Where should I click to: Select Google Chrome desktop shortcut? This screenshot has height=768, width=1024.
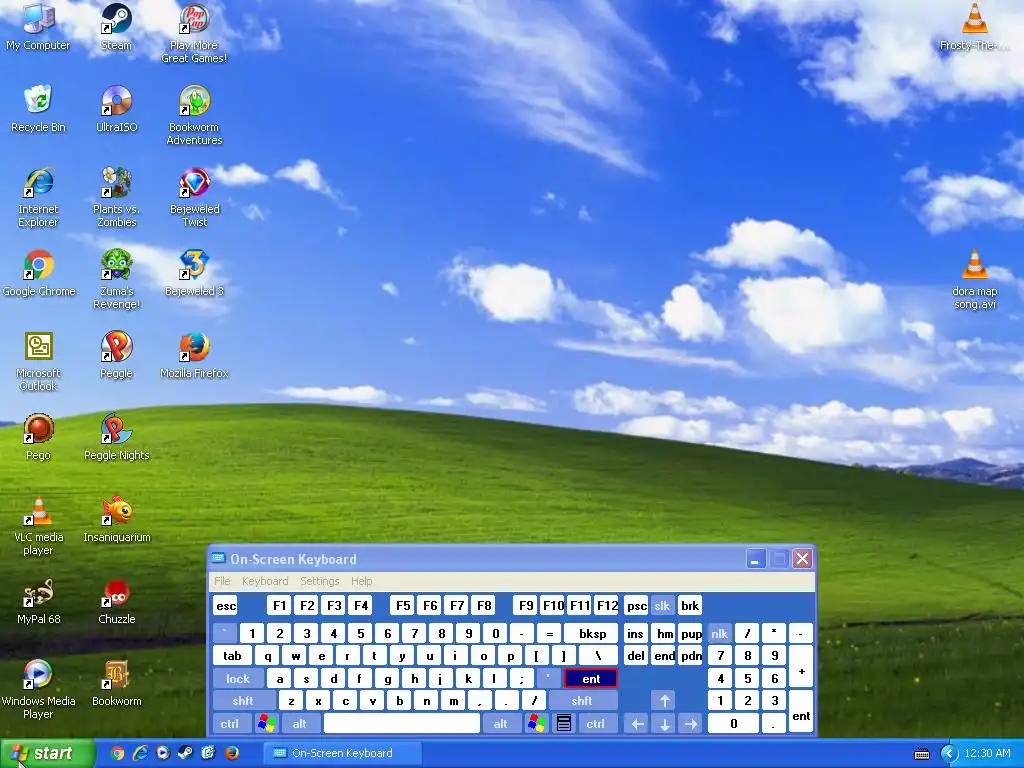[x=39, y=273]
